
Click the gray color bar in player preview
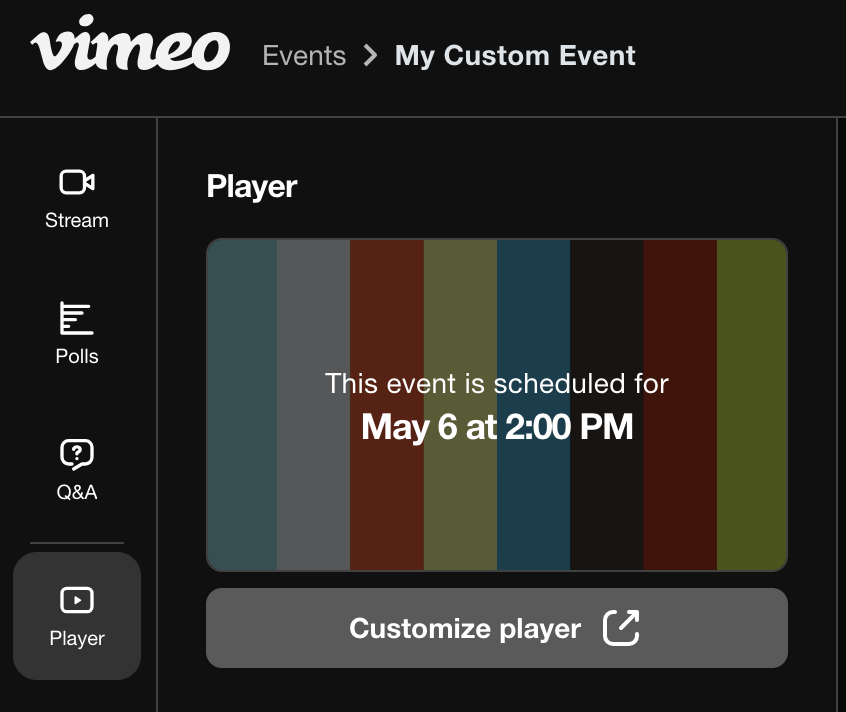[313, 480]
